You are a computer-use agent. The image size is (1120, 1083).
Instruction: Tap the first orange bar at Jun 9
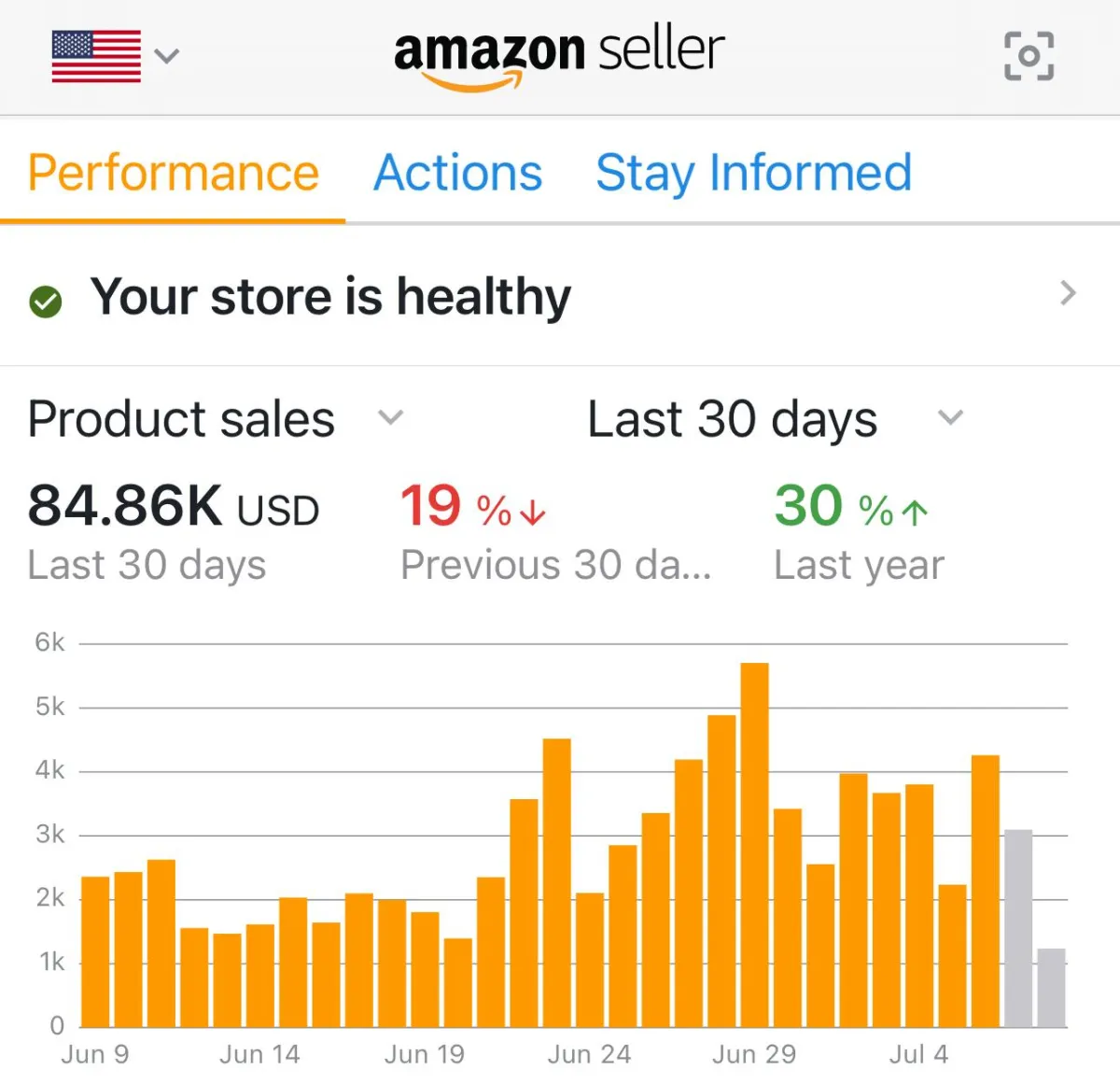(95, 952)
